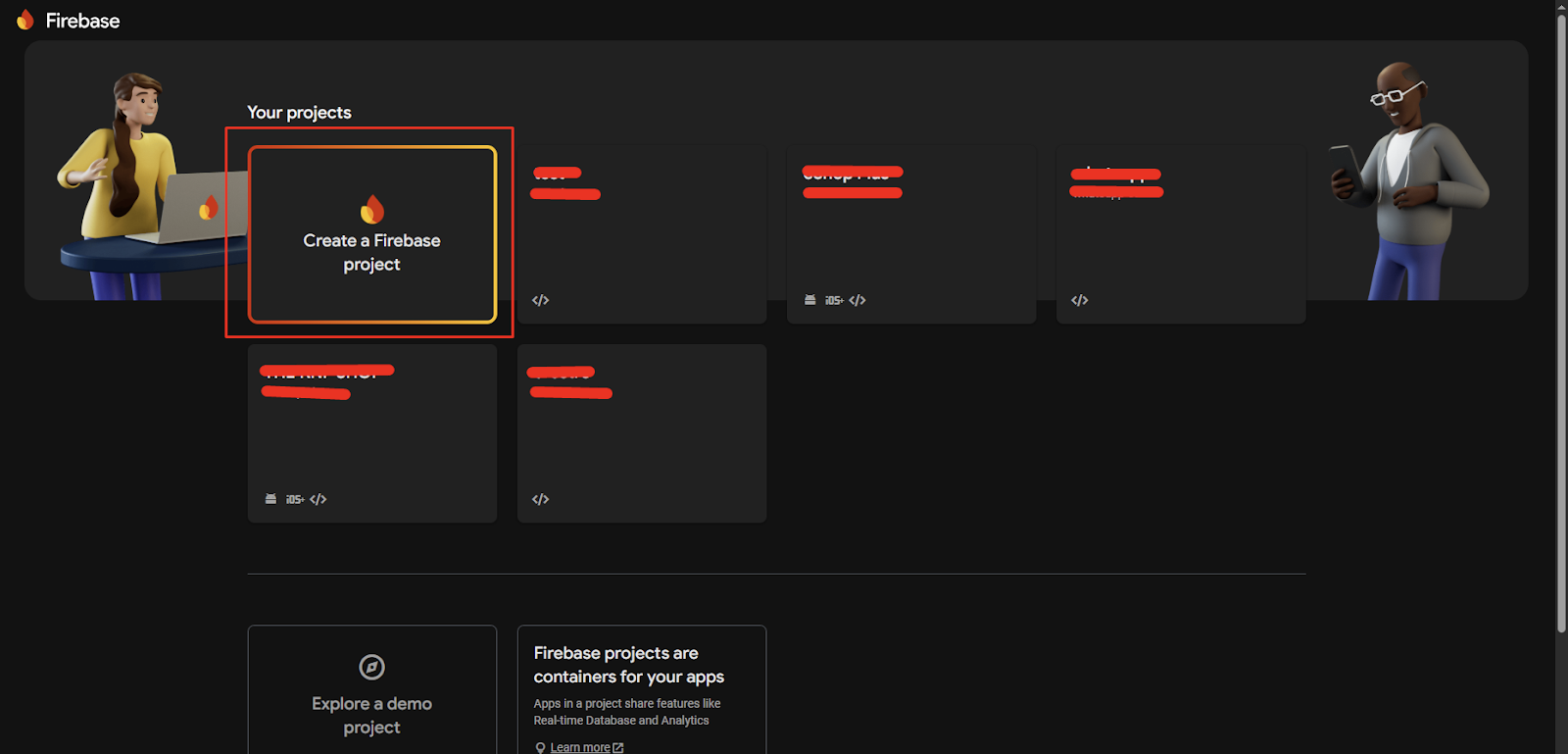Open the project card directly below the Create card

coord(372,433)
